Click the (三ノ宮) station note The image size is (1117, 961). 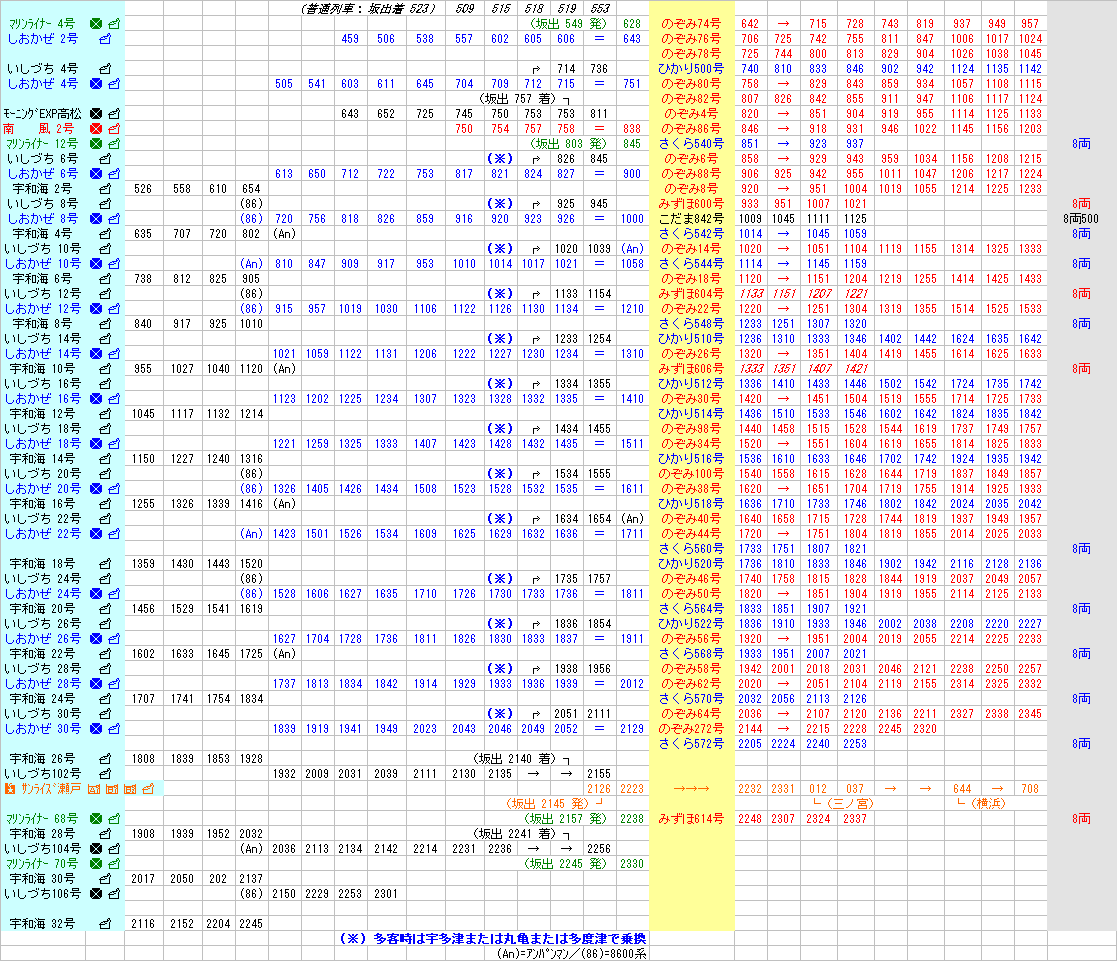(x=850, y=804)
